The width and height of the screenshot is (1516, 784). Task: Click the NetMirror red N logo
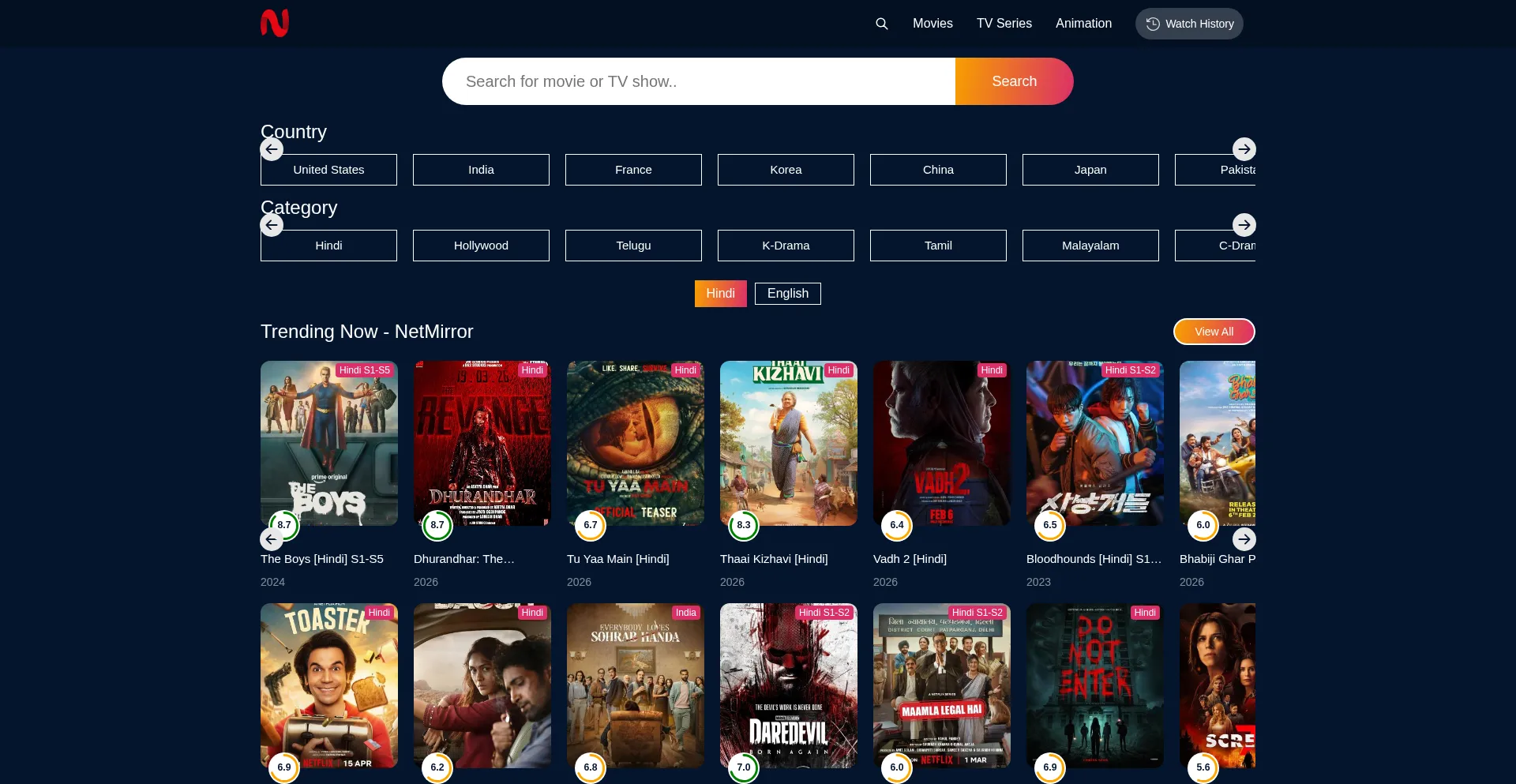(x=275, y=23)
